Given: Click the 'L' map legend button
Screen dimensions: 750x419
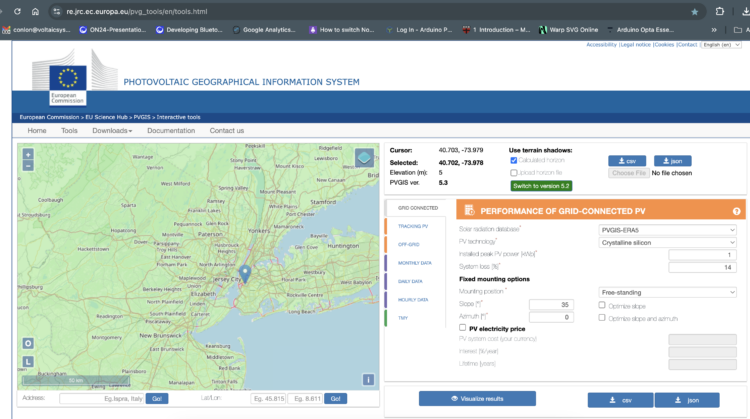Looking at the screenshot, I should 28,361.
